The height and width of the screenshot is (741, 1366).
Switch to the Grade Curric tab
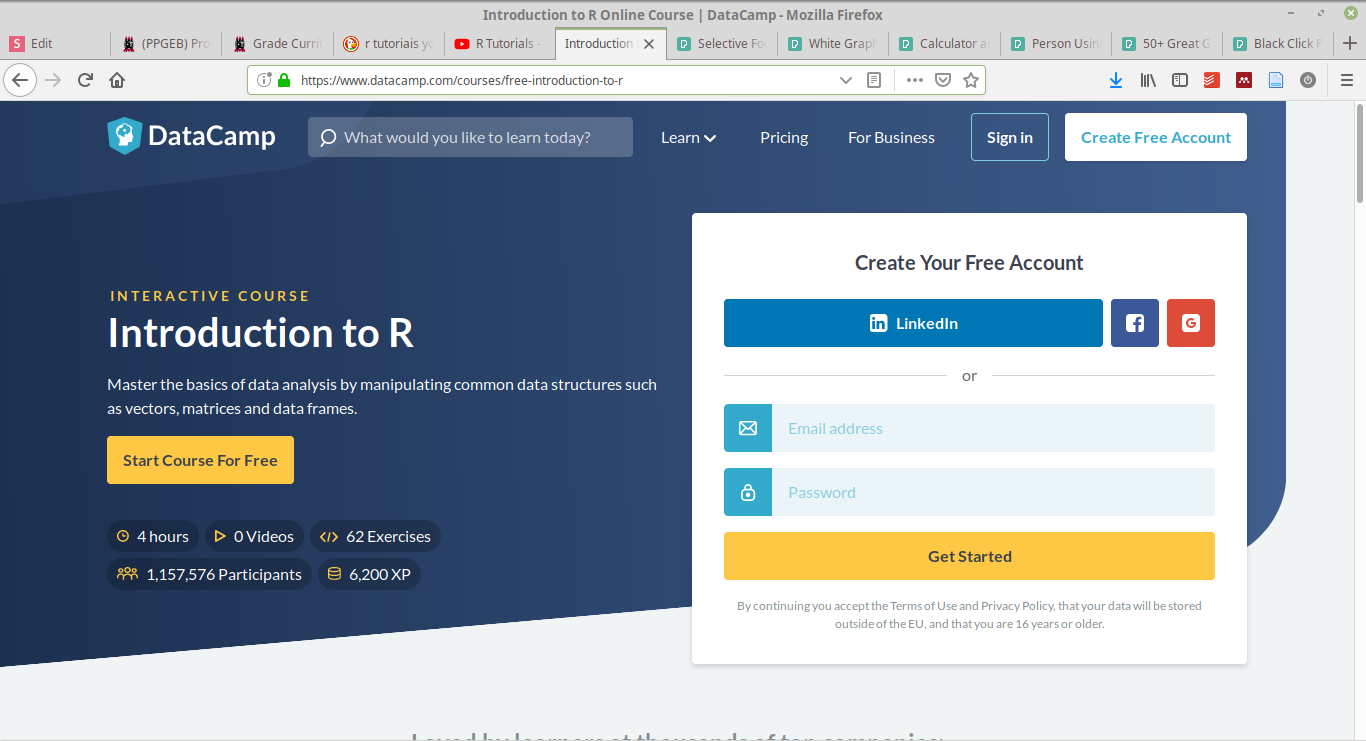276,44
